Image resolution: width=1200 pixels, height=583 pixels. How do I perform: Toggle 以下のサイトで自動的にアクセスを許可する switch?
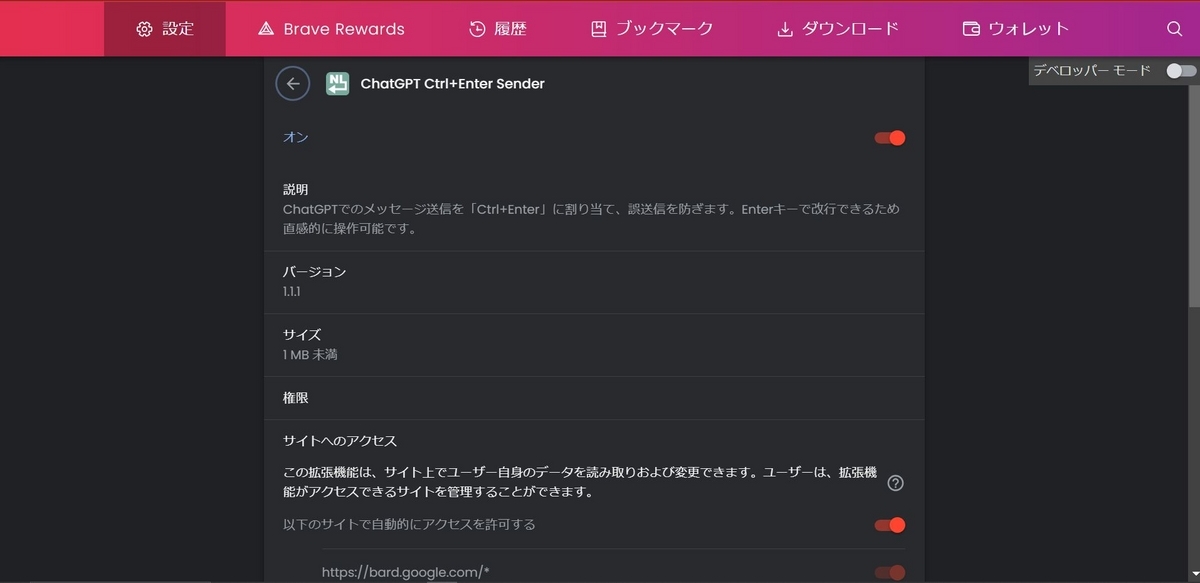click(x=890, y=525)
